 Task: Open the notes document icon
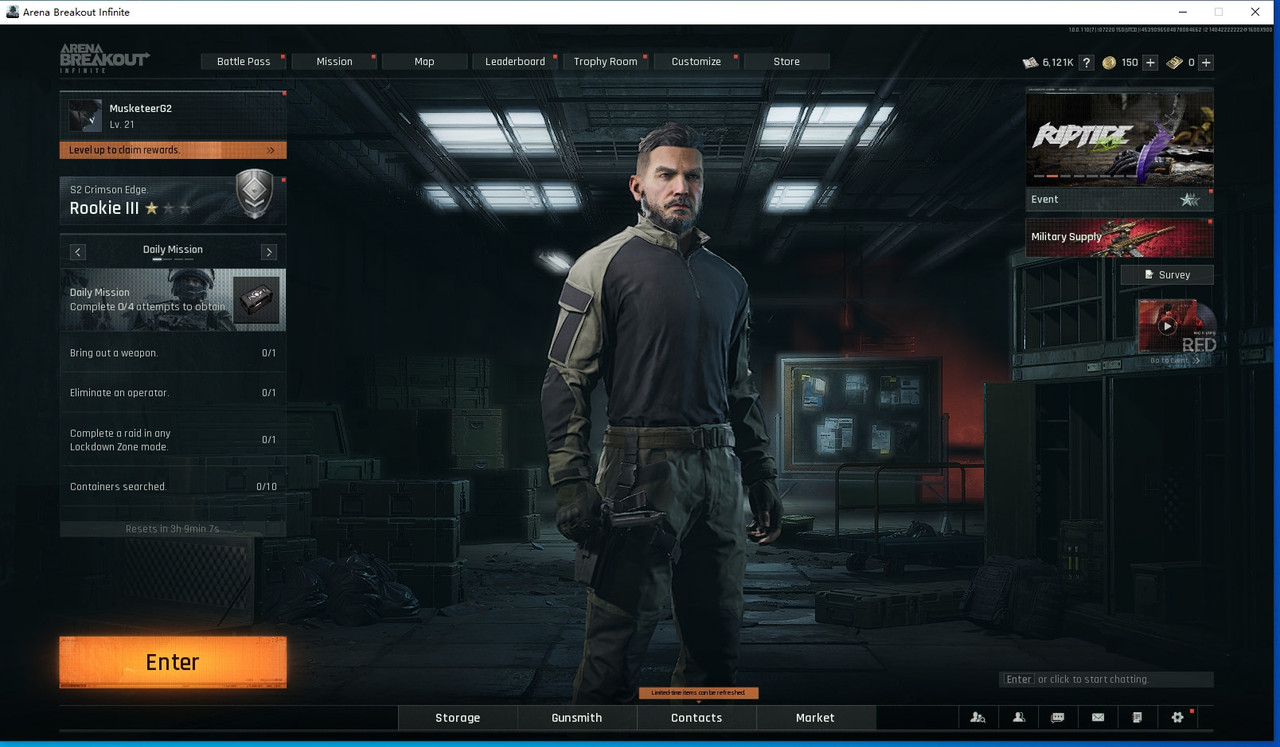click(x=1137, y=717)
